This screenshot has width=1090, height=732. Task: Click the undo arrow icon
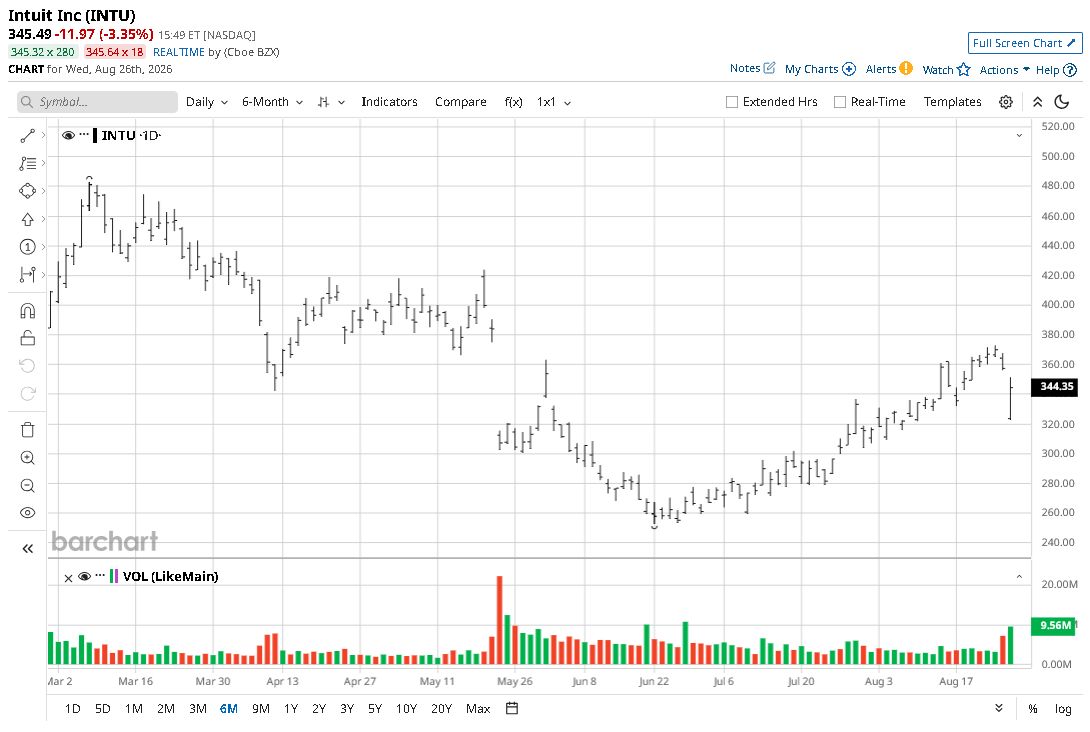[x=27, y=366]
